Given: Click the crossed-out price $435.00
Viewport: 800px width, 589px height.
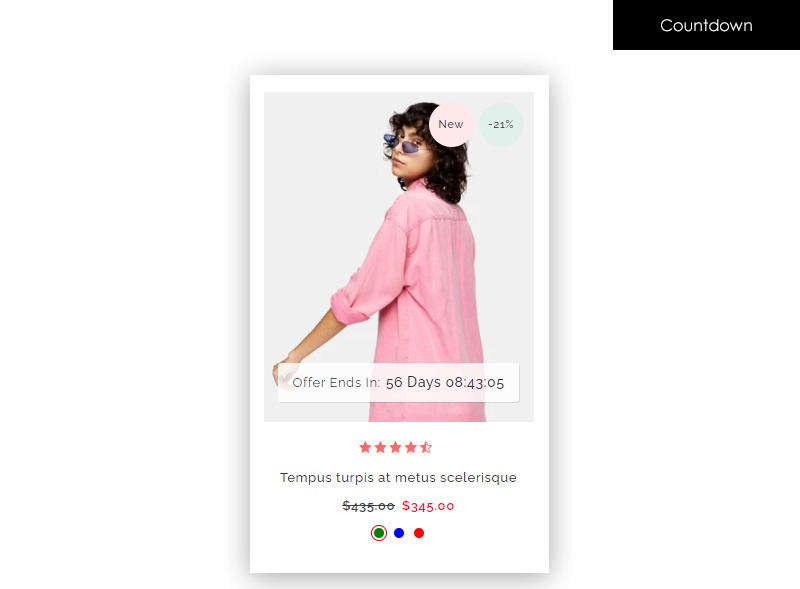Looking at the screenshot, I should (368, 506).
